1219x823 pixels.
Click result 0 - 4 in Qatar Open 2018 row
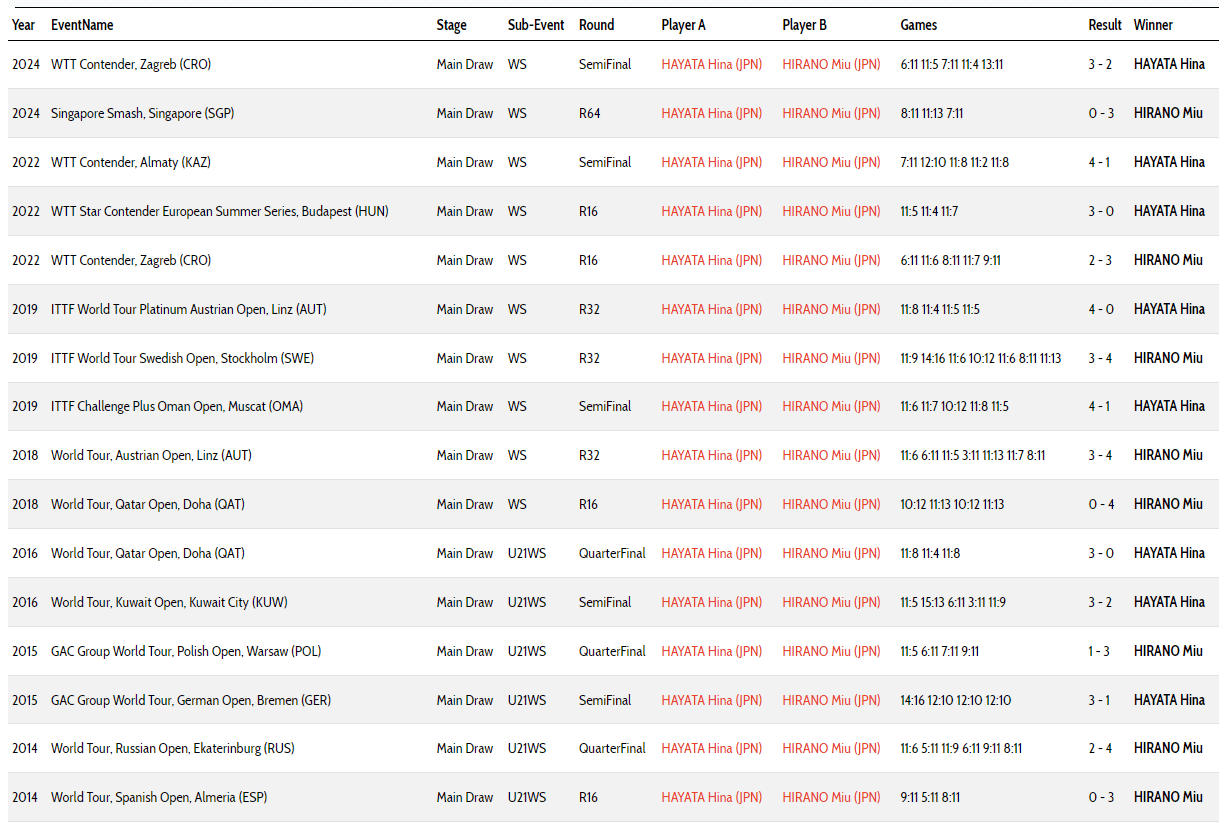1101,504
